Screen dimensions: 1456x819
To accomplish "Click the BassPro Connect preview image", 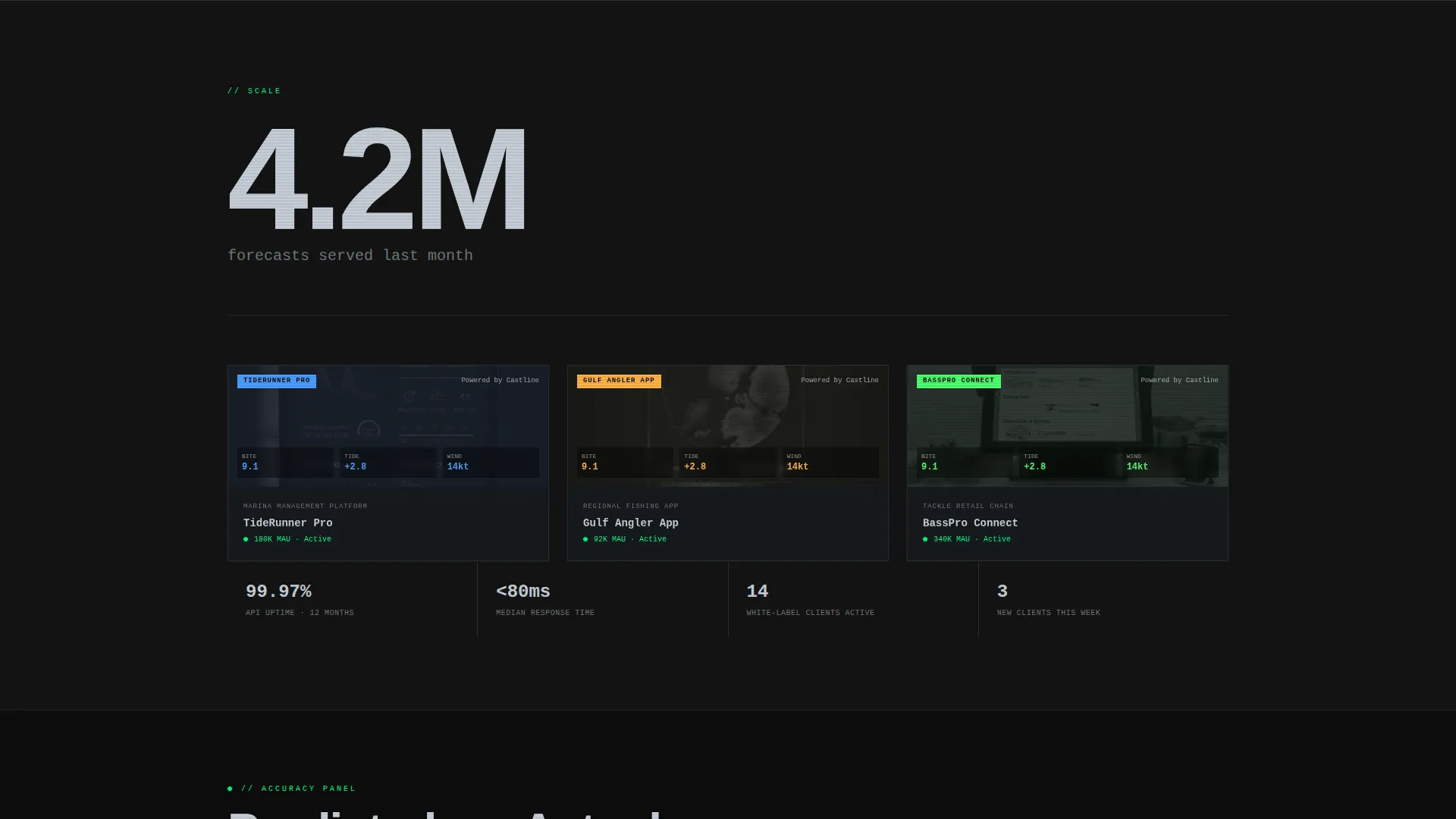I will tap(1068, 426).
